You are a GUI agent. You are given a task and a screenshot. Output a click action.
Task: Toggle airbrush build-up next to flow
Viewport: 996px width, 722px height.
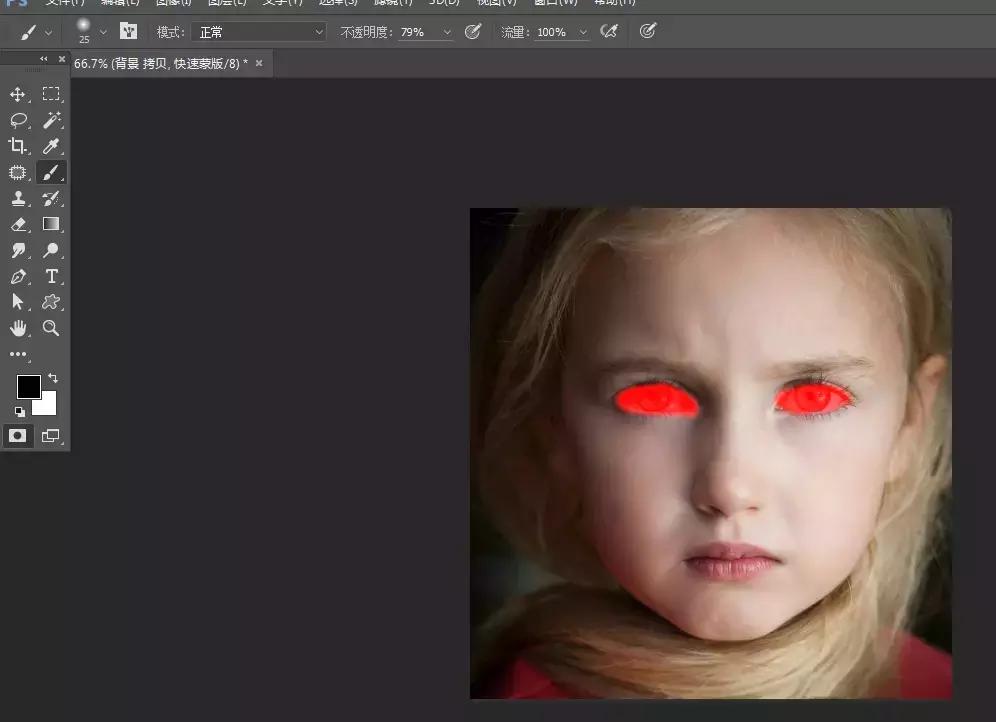tap(608, 32)
